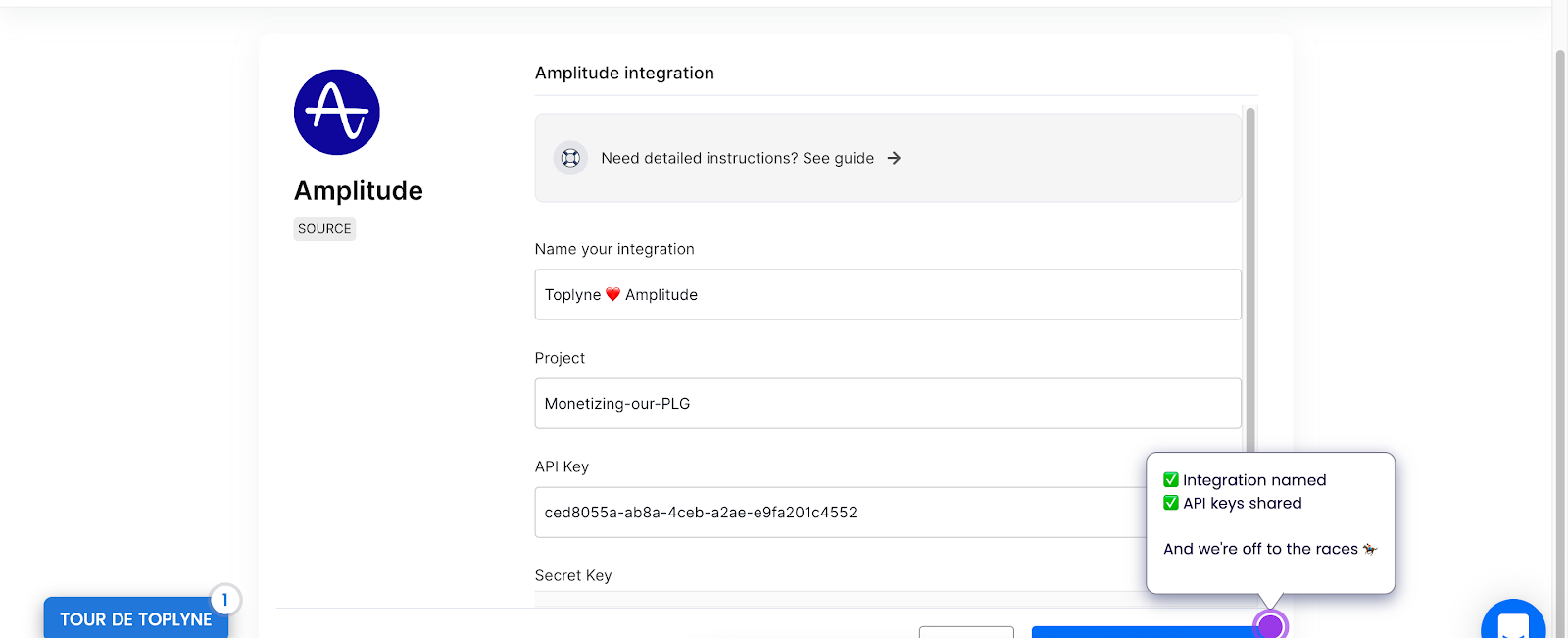The image size is (1568, 638).
Task: Click the arrow next to See guide
Action: [x=894, y=158]
